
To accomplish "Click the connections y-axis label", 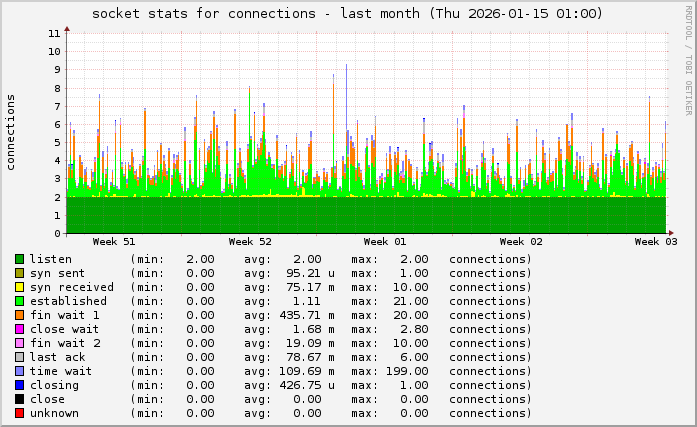I will (x=11, y=132).
